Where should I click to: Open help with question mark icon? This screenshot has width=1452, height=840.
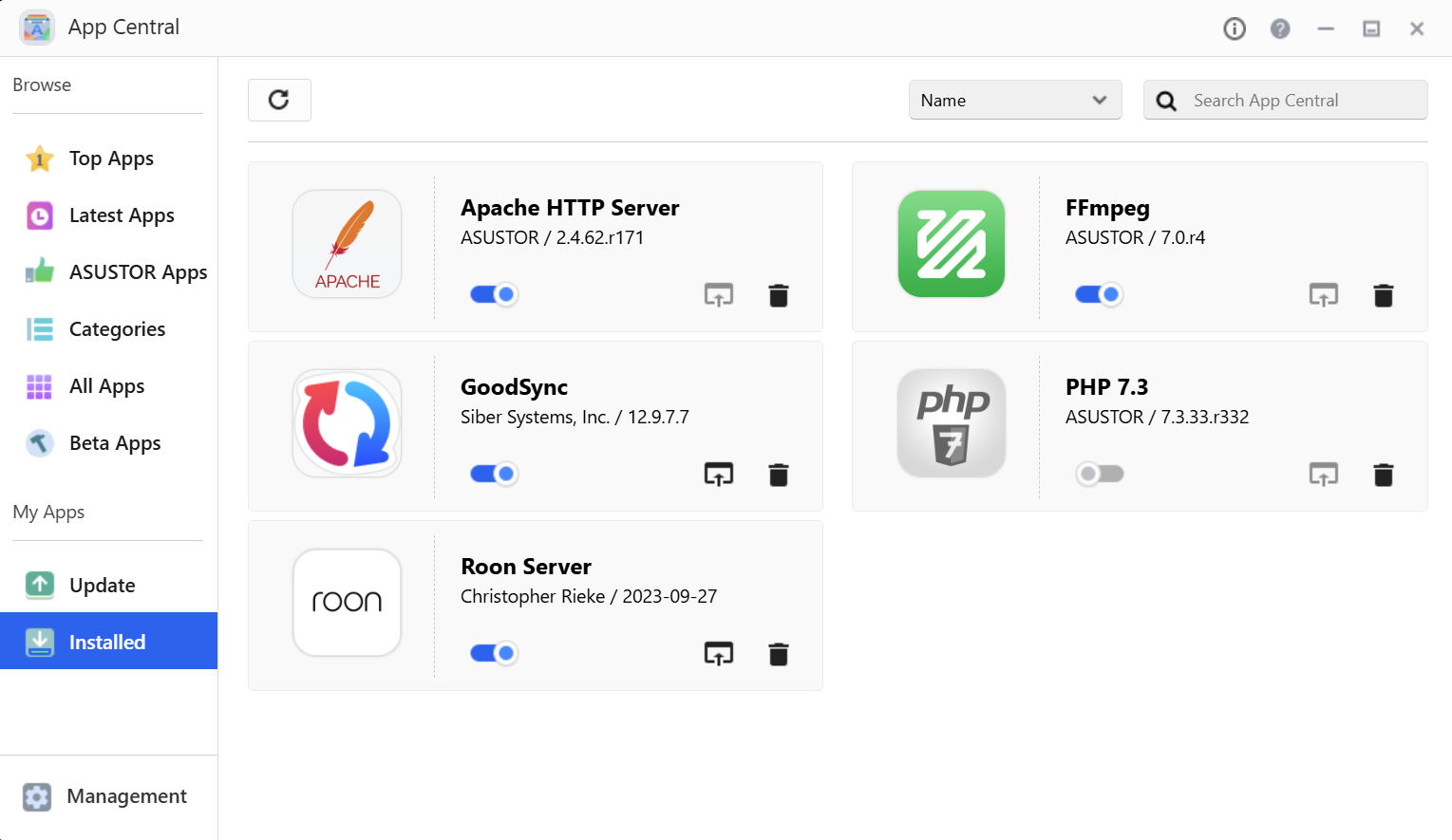click(x=1279, y=29)
